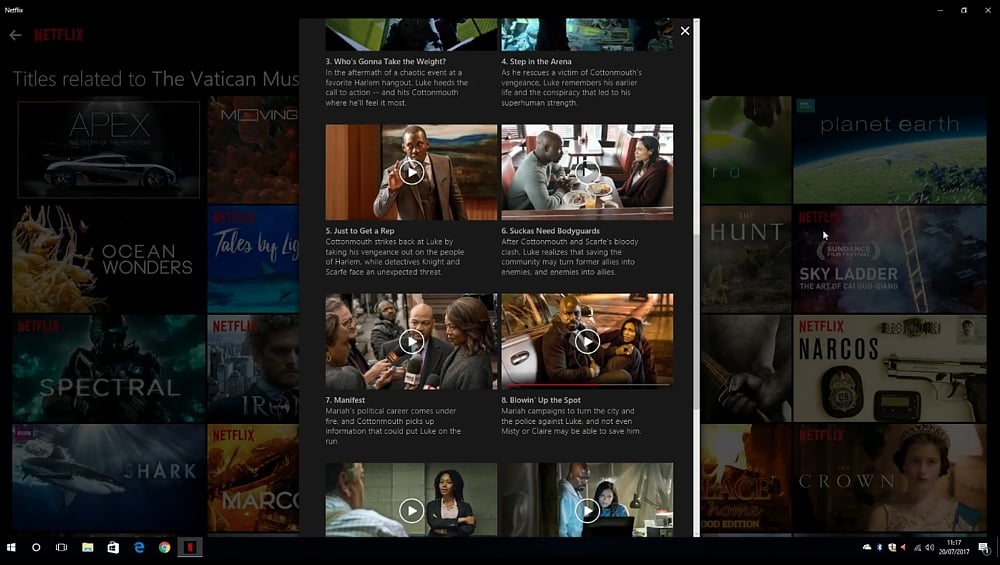The image size is (1000, 565).
Task: Open the Sky Ladder title card
Action: click(890, 259)
